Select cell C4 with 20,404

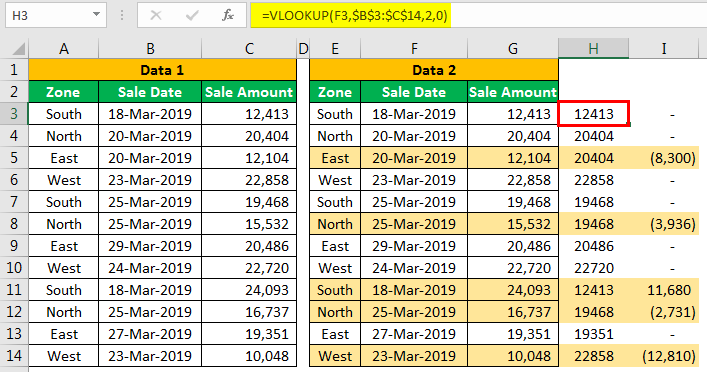pos(249,136)
